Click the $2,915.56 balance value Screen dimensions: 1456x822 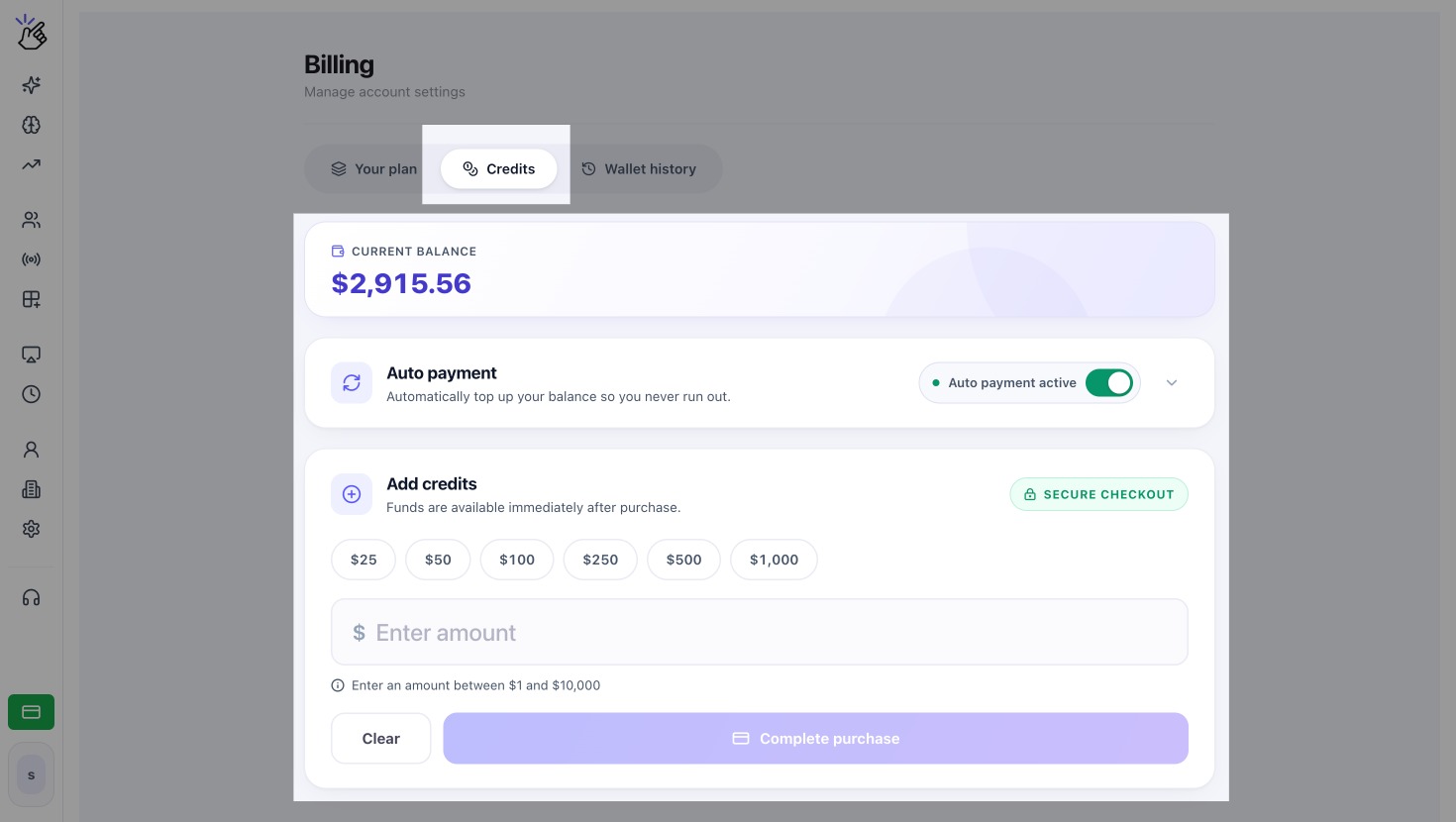401,284
